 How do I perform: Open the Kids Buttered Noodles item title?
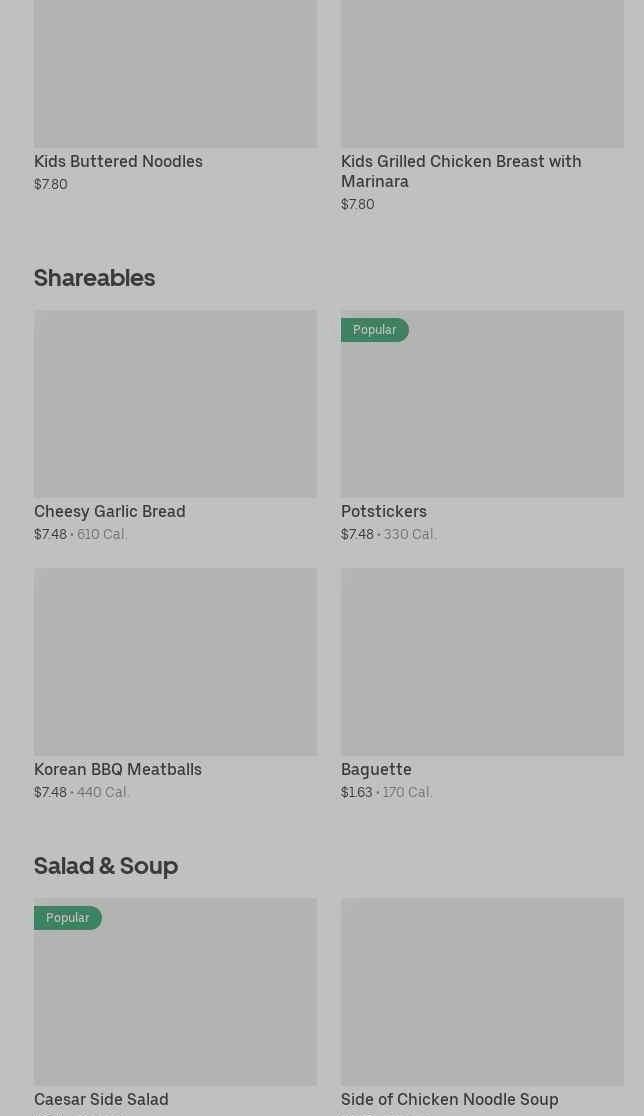(x=118, y=161)
